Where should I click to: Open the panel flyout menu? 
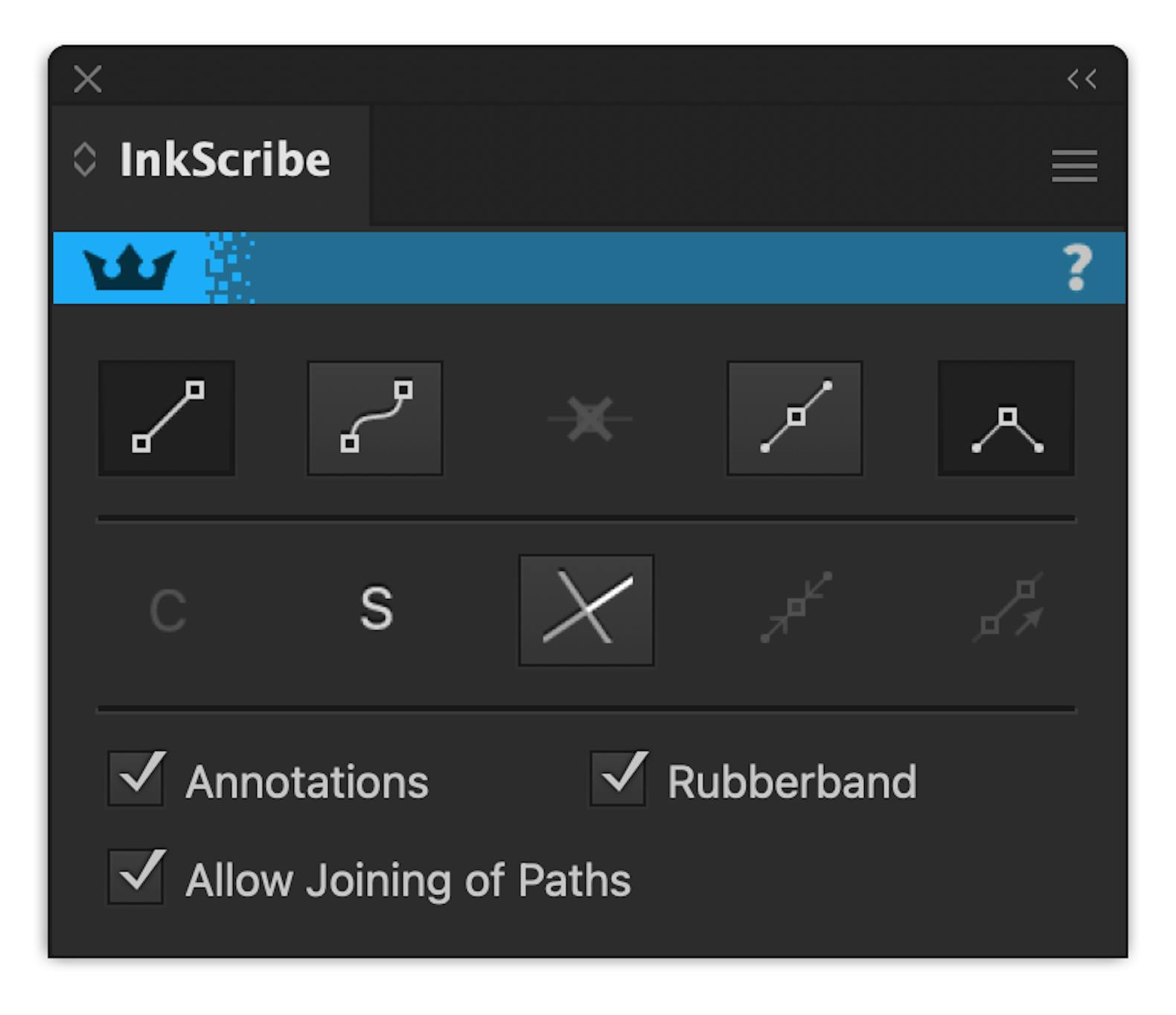coord(1073,167)
